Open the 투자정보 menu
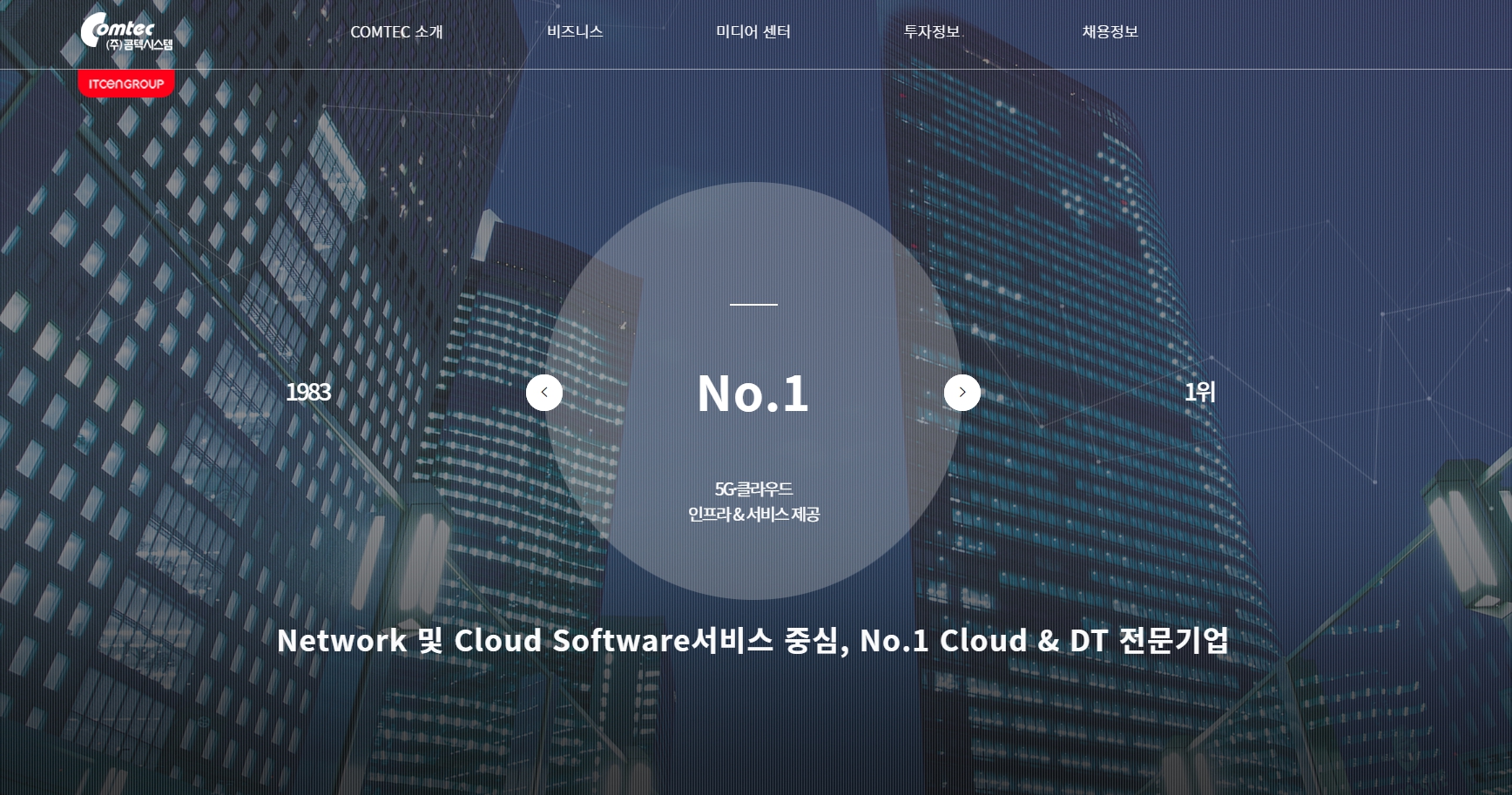Viewport: 1512px width, 795px height. click(x=932, y=32)
